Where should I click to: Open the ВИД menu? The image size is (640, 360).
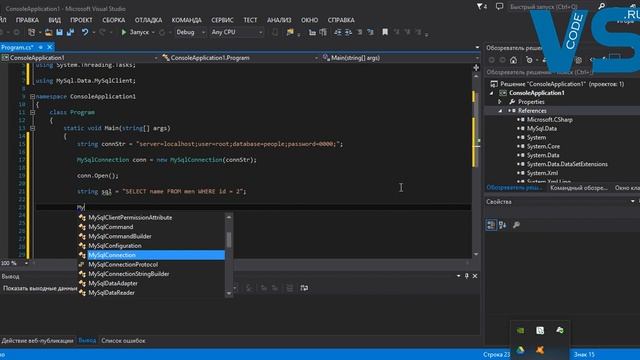(x=54, y=20)
